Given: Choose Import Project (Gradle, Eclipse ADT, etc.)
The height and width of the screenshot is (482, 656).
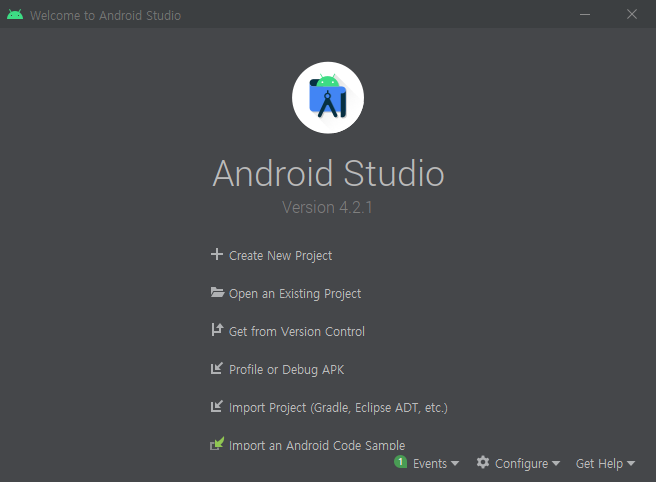Looking at the screenshot, I should (x=338, y=408).
